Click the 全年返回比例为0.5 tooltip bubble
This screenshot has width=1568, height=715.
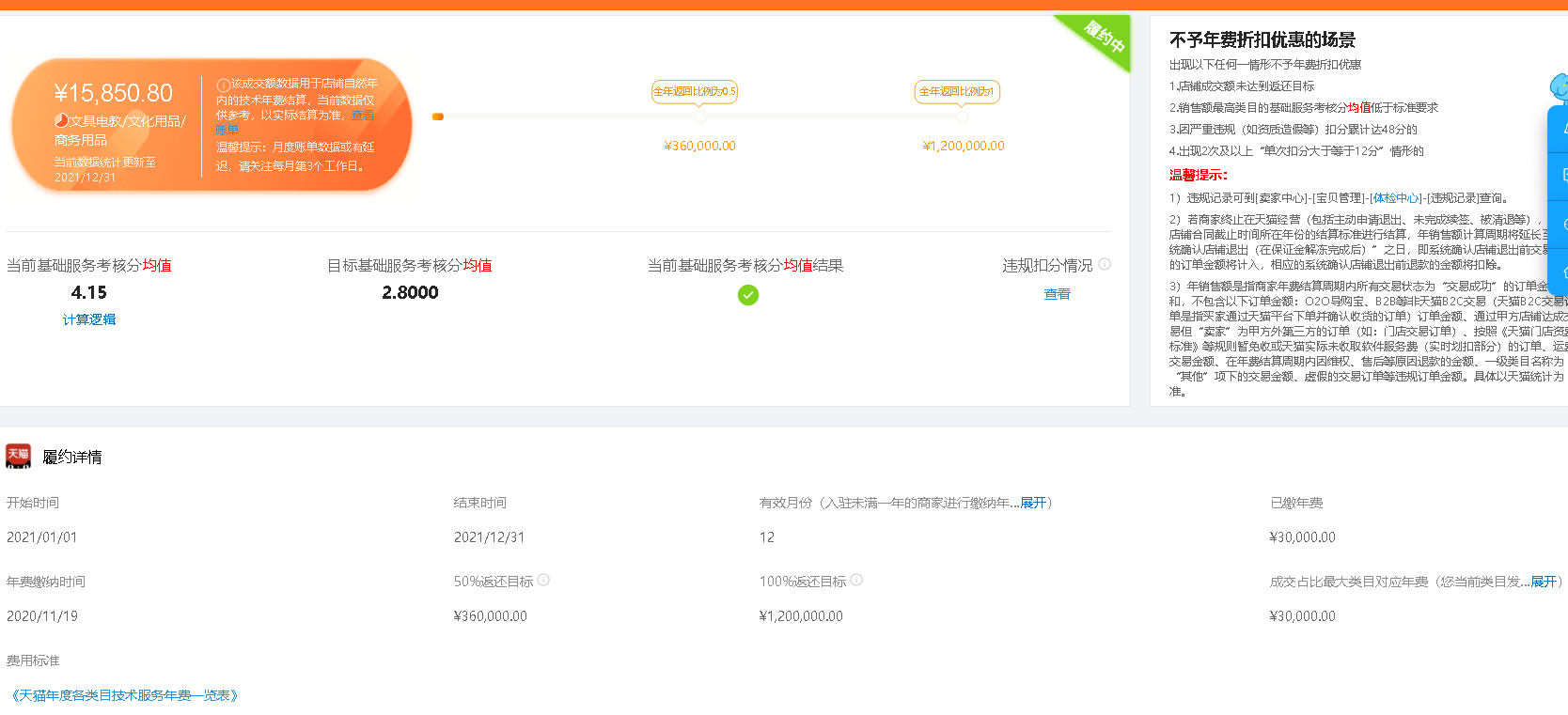[695, 91]
